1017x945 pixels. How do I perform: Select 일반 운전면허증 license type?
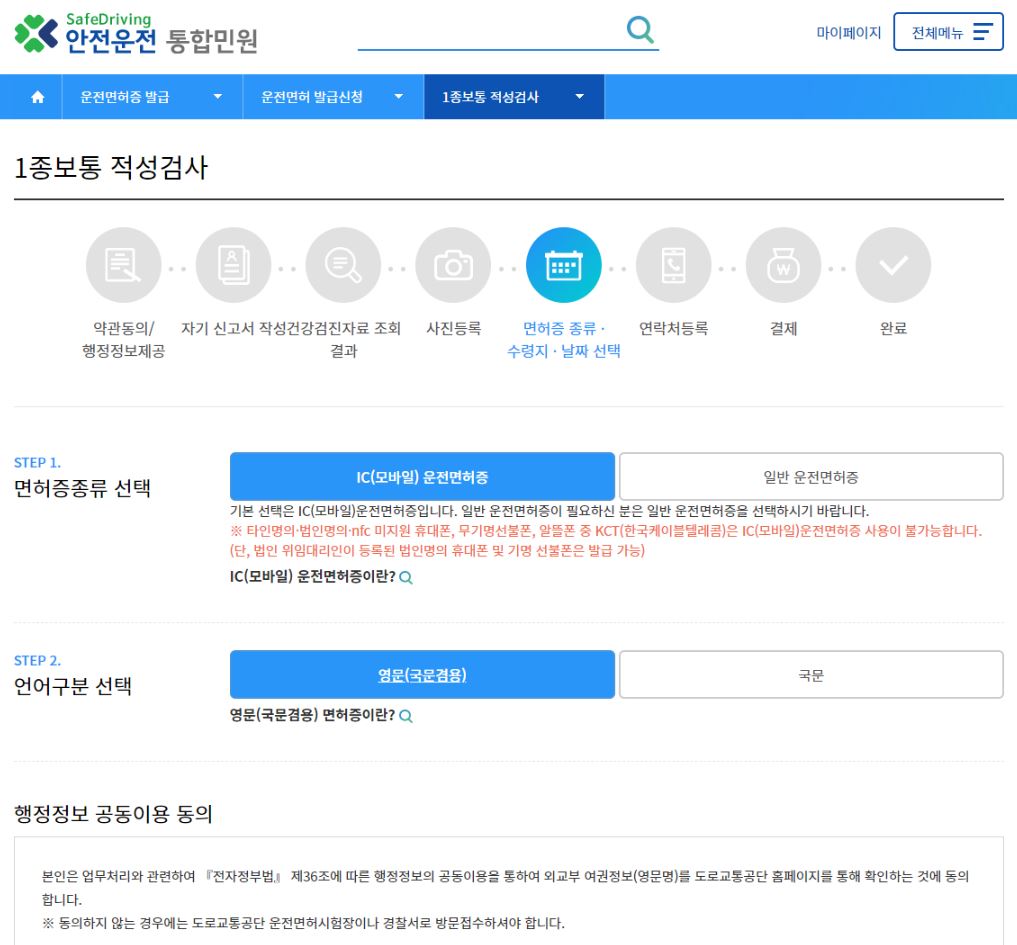pyautogui.click(x=810, y=476)
